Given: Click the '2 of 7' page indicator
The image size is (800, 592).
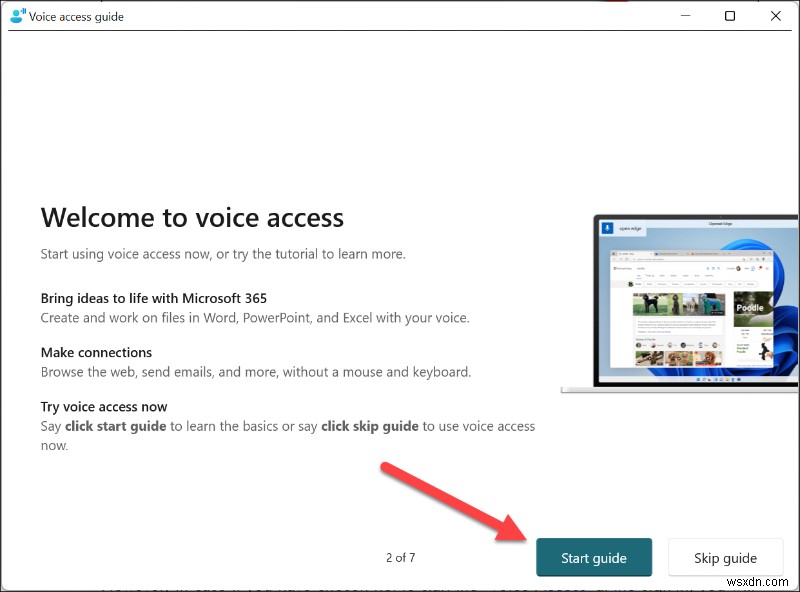Looking at the screenshot, I should [400, 558].
